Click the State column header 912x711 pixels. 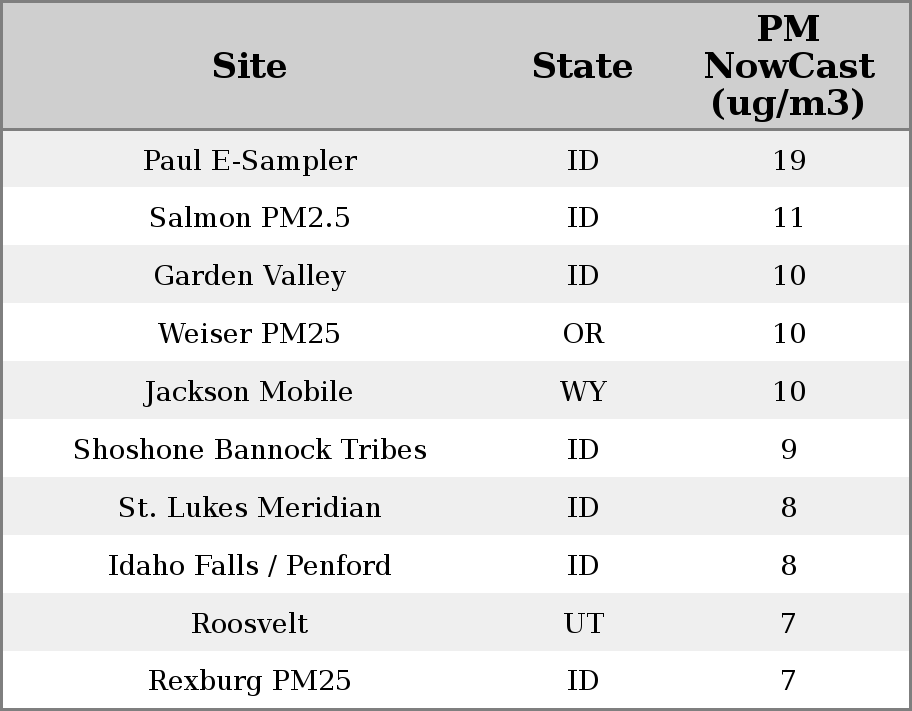(x=582, y=66)
